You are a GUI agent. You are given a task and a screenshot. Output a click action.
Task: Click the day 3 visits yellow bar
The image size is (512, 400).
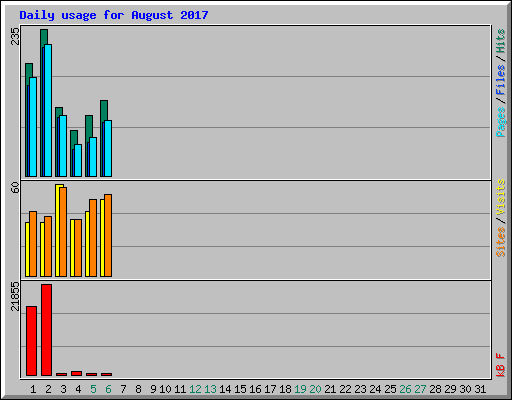click(x=57, y=231)
